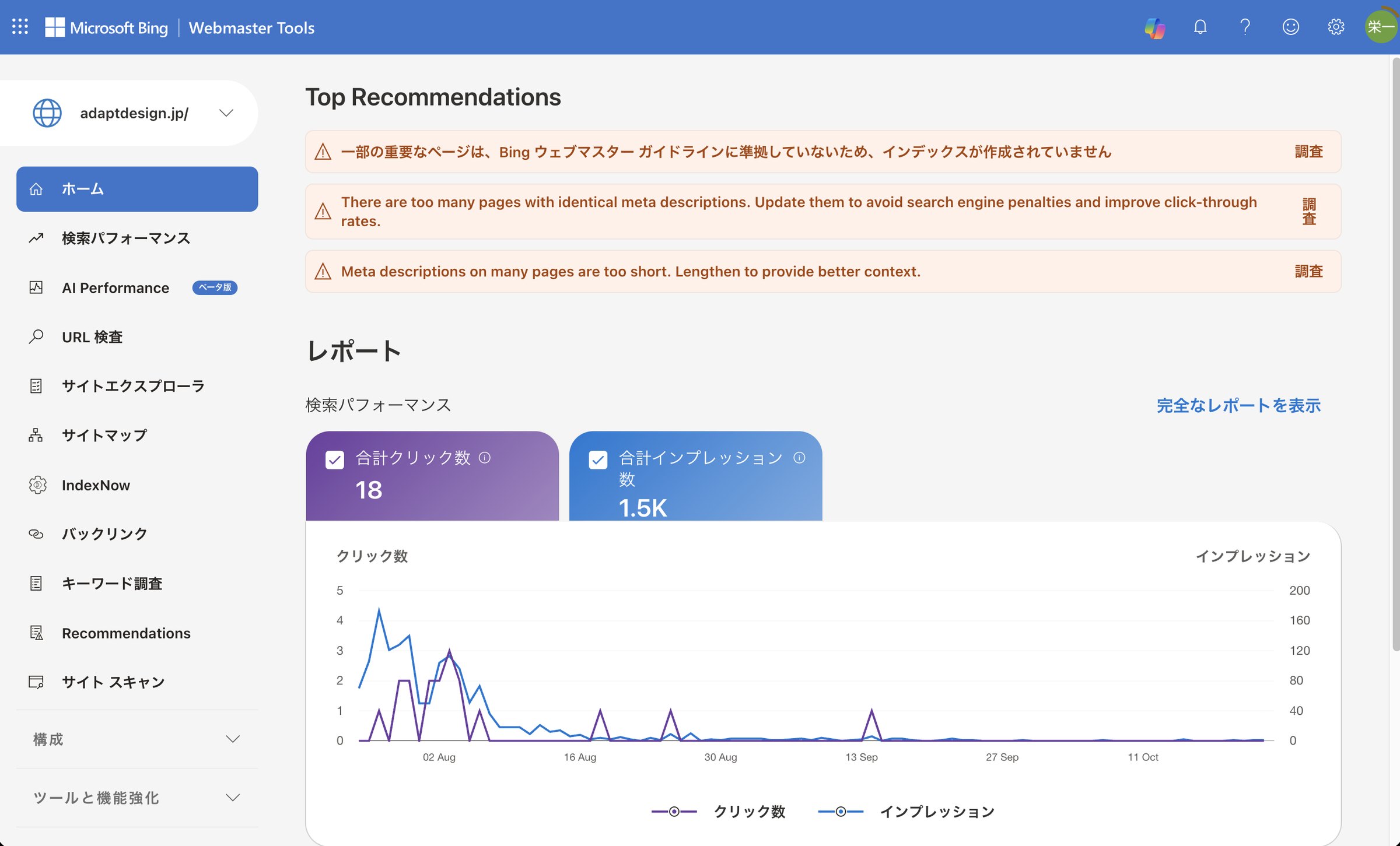Click the Microsoft Bing logo
Viewport: 1400px width, 846px height.
(107, 27)
